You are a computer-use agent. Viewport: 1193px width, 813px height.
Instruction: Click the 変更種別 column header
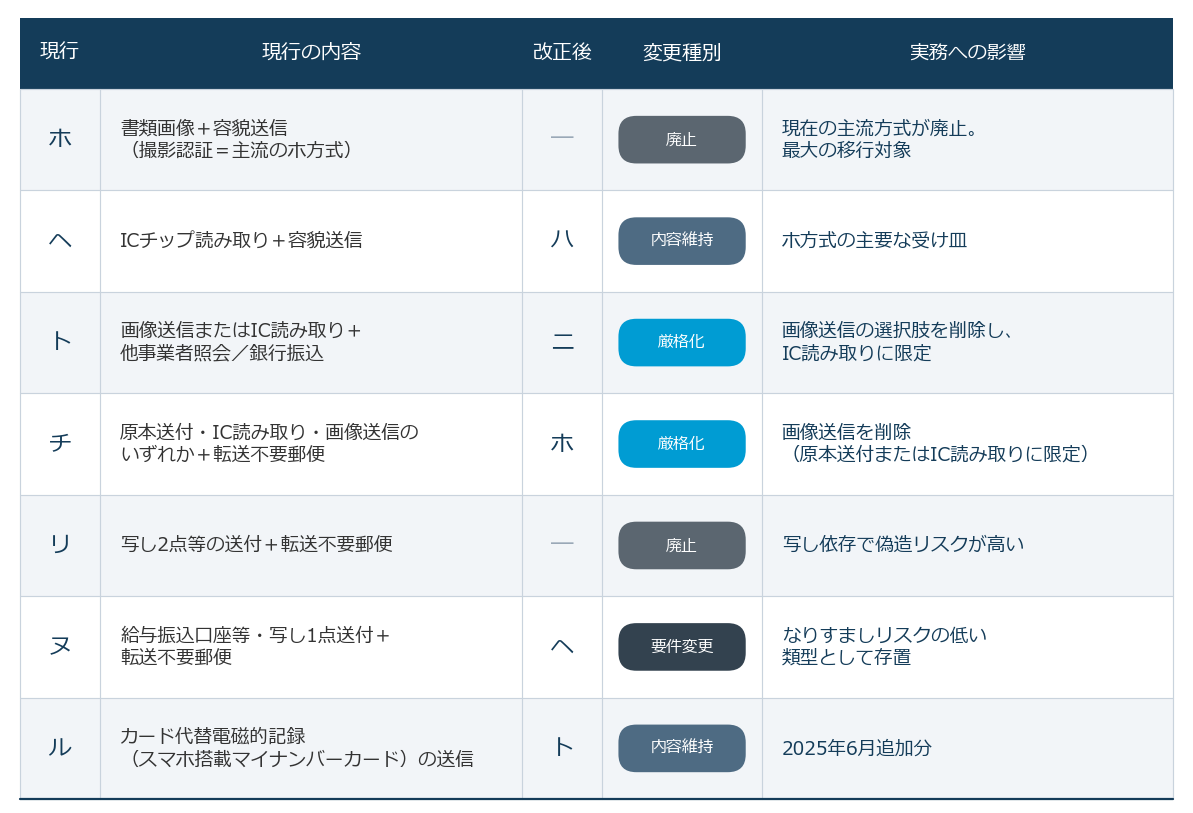click(682, 52)
